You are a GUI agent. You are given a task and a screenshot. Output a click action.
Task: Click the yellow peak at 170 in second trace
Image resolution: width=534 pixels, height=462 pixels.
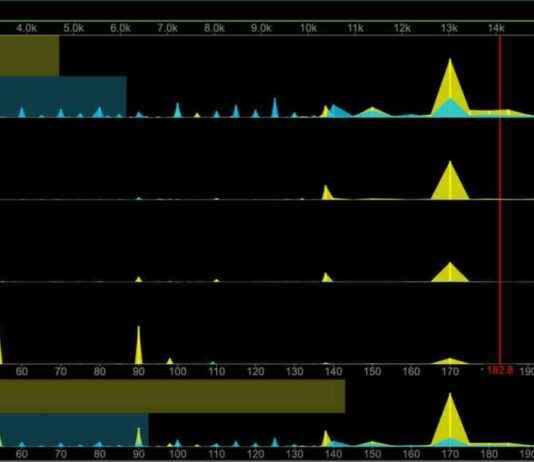[450, 180]
